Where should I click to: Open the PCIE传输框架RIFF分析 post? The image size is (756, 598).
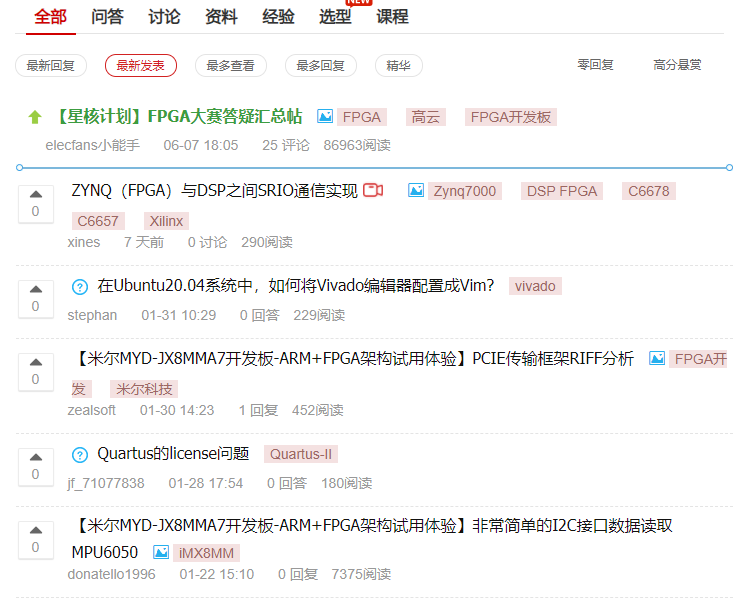[352, 358]
